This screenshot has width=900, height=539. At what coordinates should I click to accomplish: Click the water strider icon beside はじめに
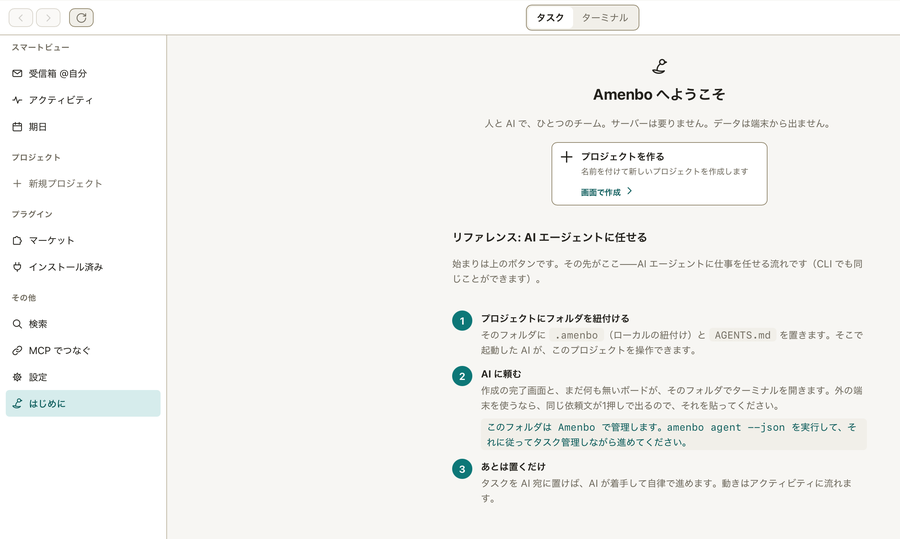(x=17, y=404)
